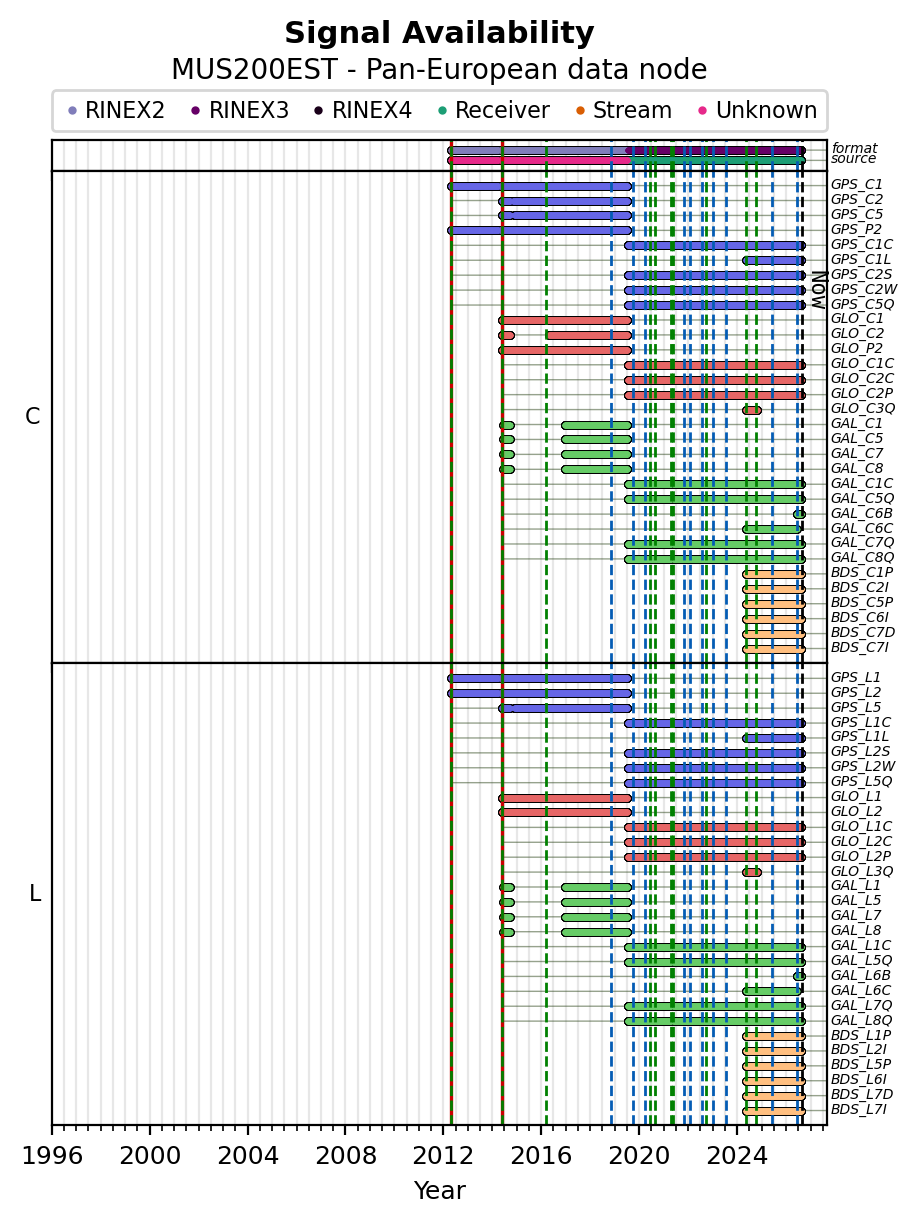Click the GLO_C3Q row label
918x1224 pixels.
coord(863,409)
